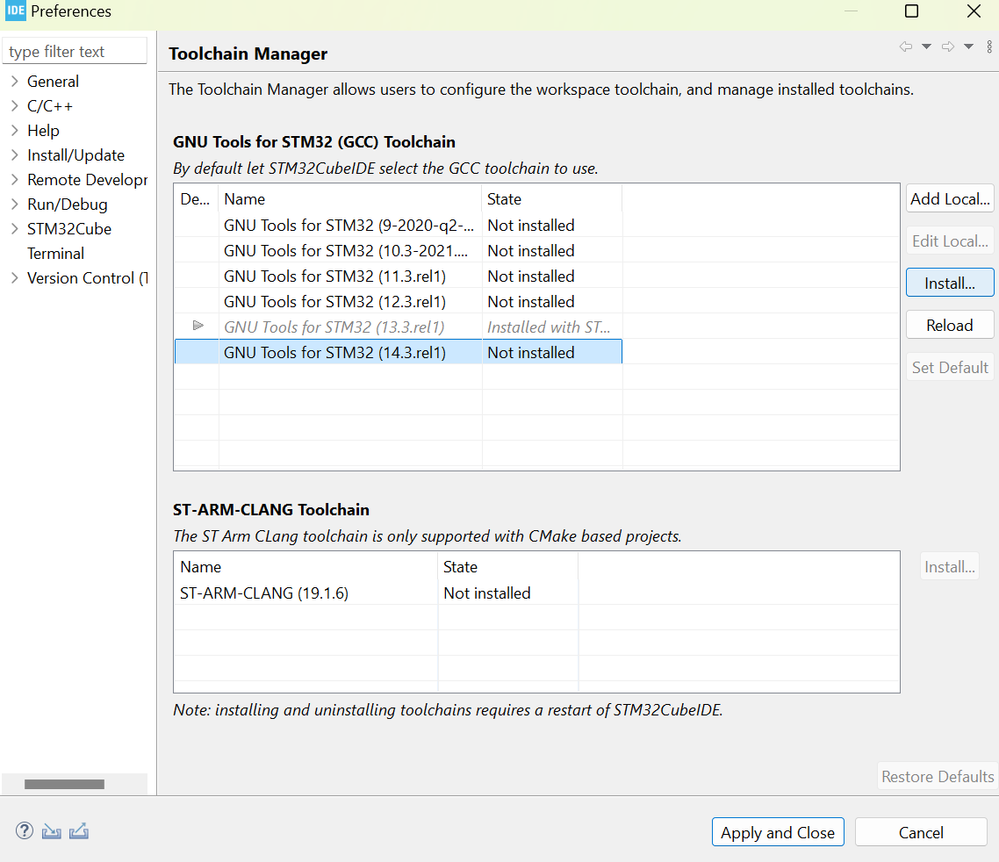This screenshot has height=862, width=999.
Task: Expand the C/C++ preferences node
Action: coord(14,106)
